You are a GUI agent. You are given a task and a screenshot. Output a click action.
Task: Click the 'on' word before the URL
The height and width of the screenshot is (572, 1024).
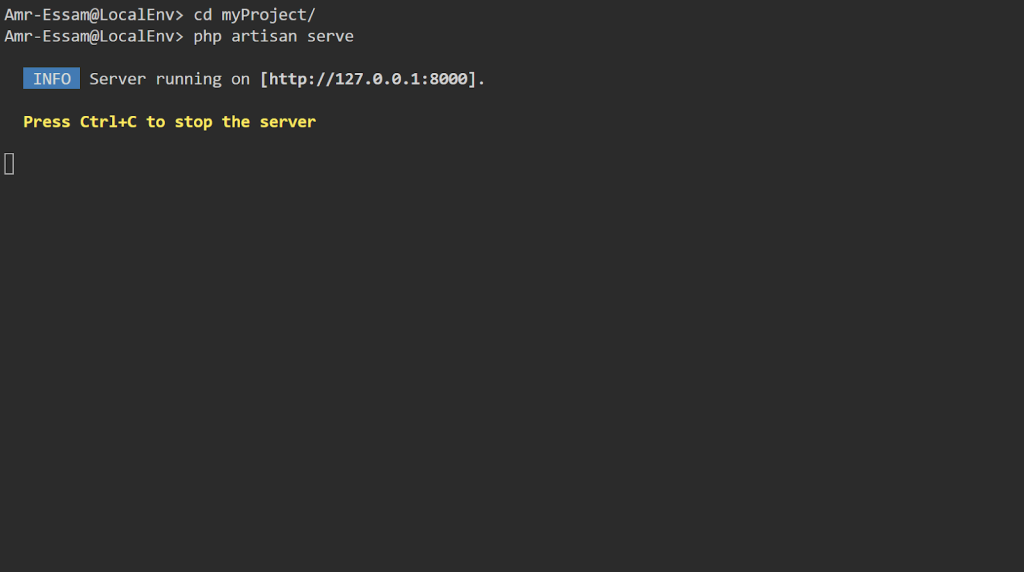click(240, 79)
